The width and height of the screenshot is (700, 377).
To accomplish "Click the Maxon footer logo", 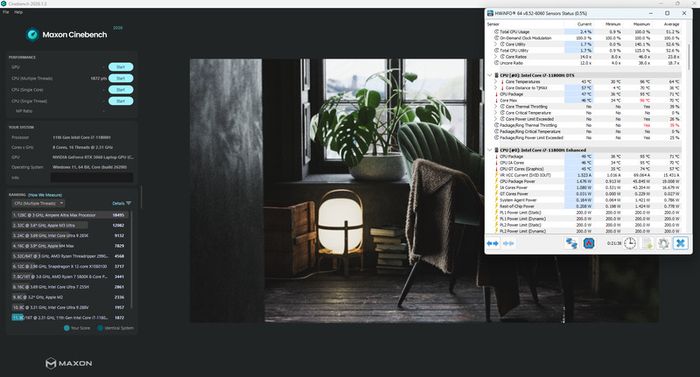I will tap(69, 363).
